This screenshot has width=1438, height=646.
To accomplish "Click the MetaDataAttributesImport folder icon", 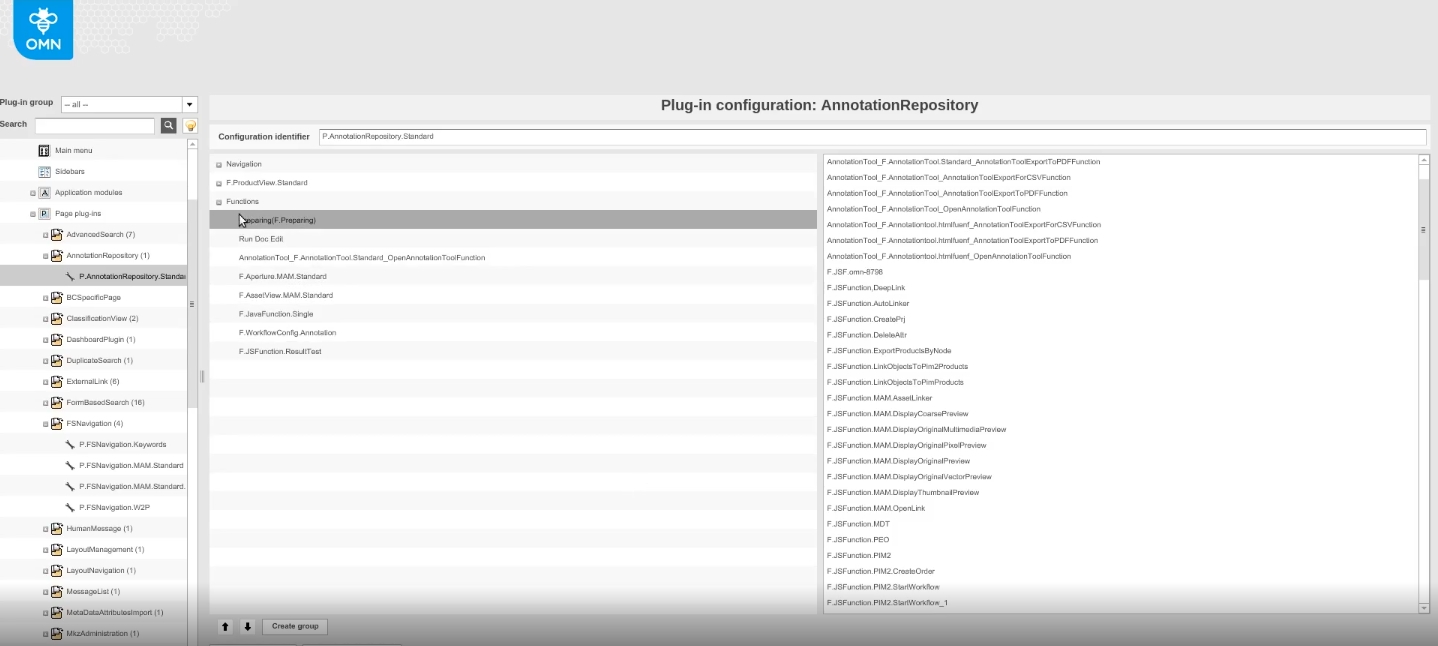I will 57,613.
